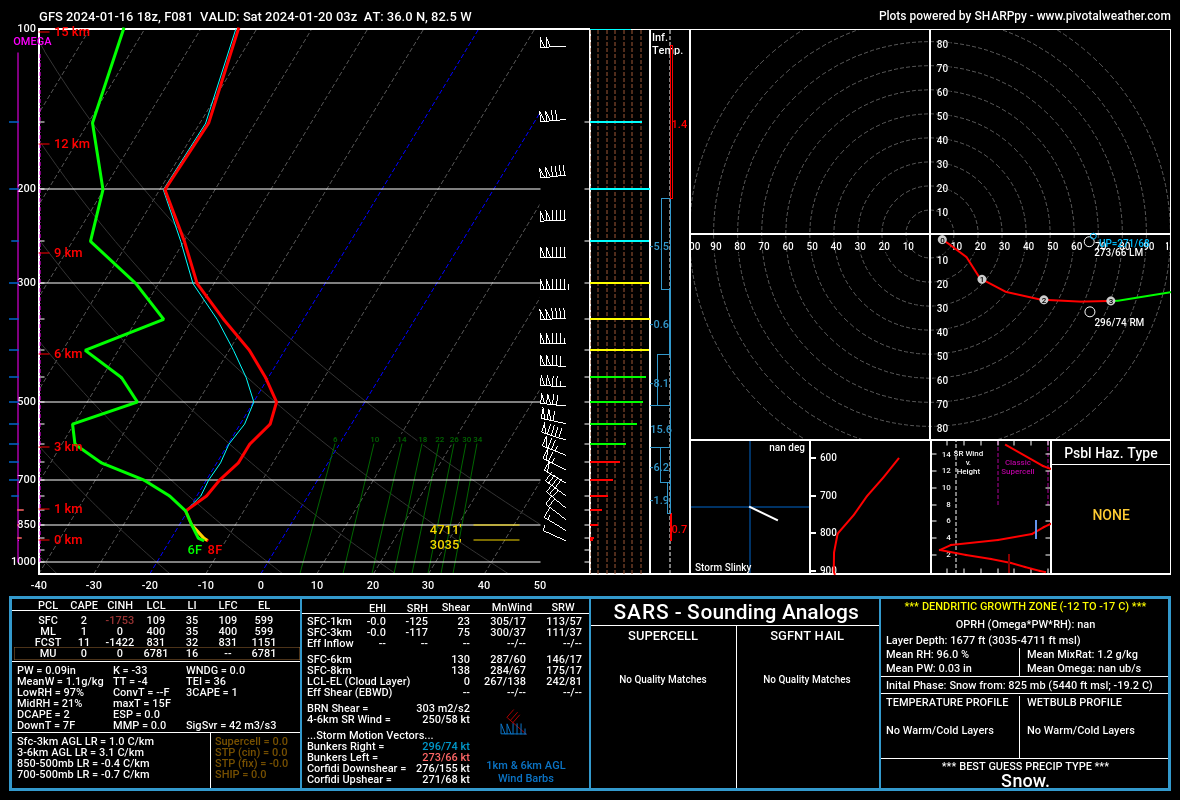Screen dimensions: 1180x800
Task: Select the FCST parcel row label
Action: tap(48, 643)
